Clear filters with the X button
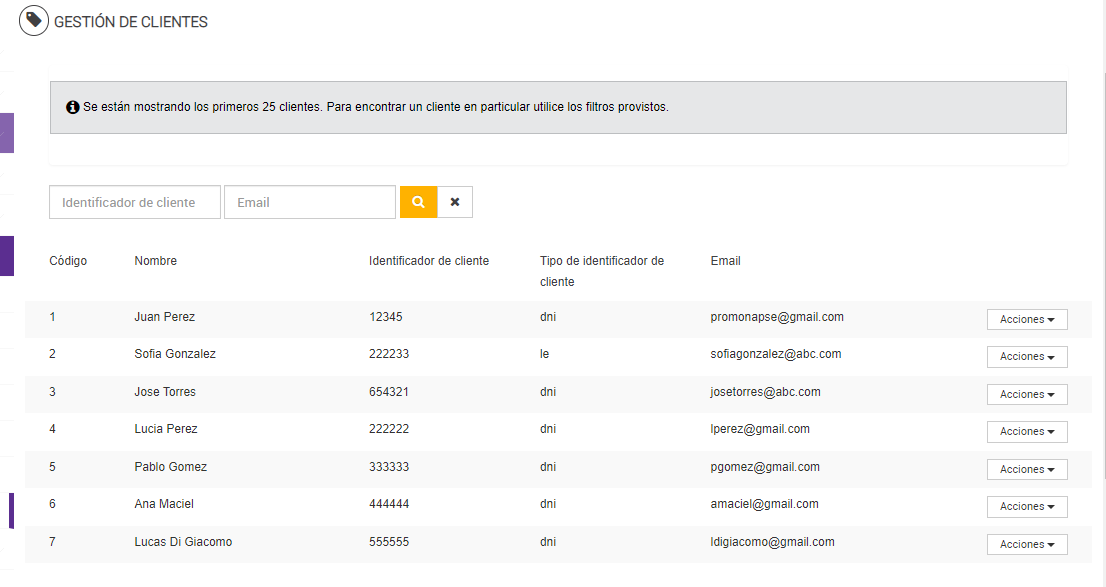1106x587 pixels. [x=455, y=202]
